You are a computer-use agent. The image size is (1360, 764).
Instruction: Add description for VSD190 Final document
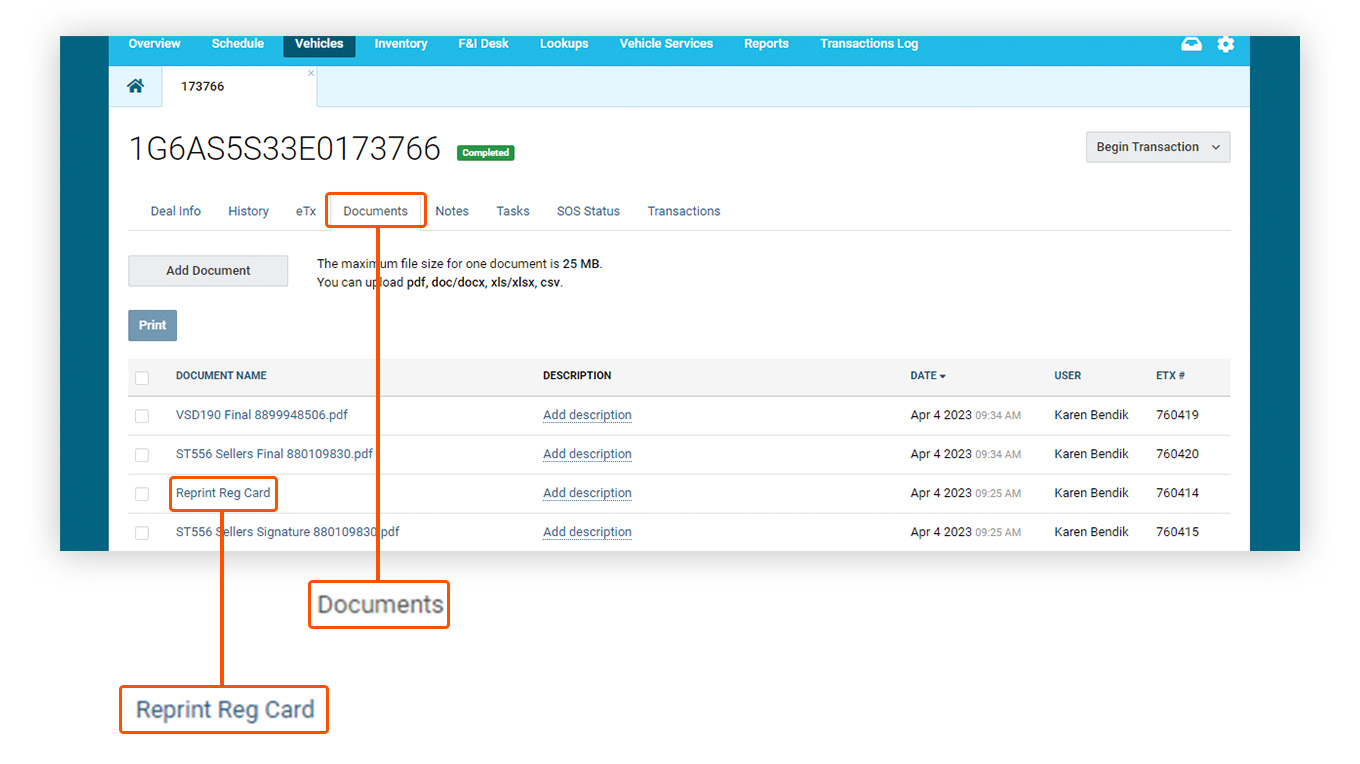(x=587, y=415)
